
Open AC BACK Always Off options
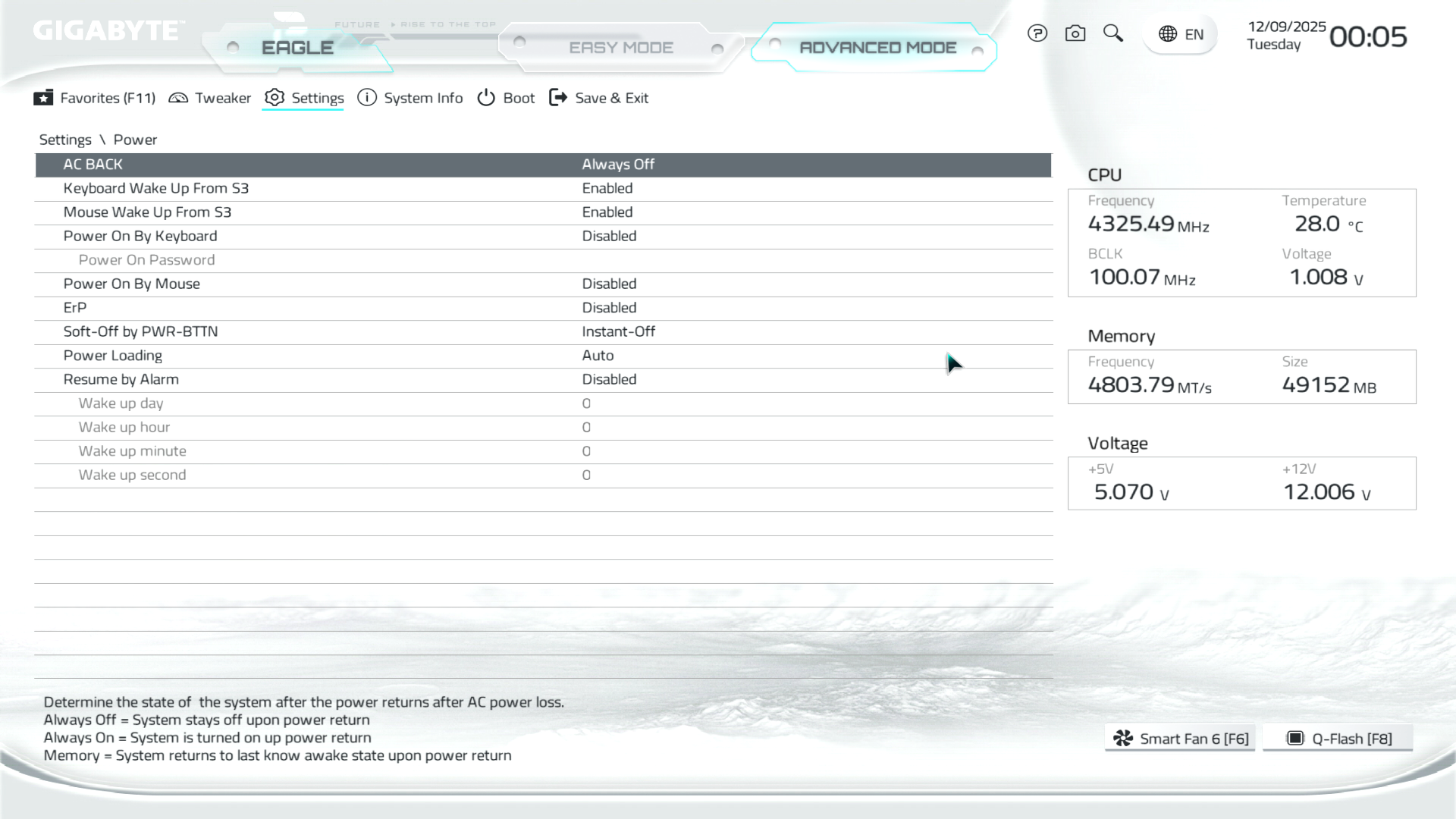pos(617,165)
